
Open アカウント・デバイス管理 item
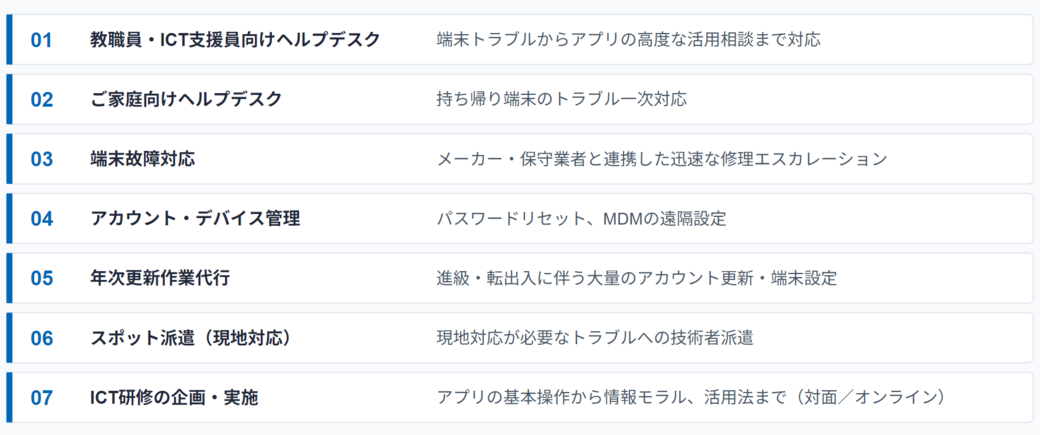click(195, 219)
